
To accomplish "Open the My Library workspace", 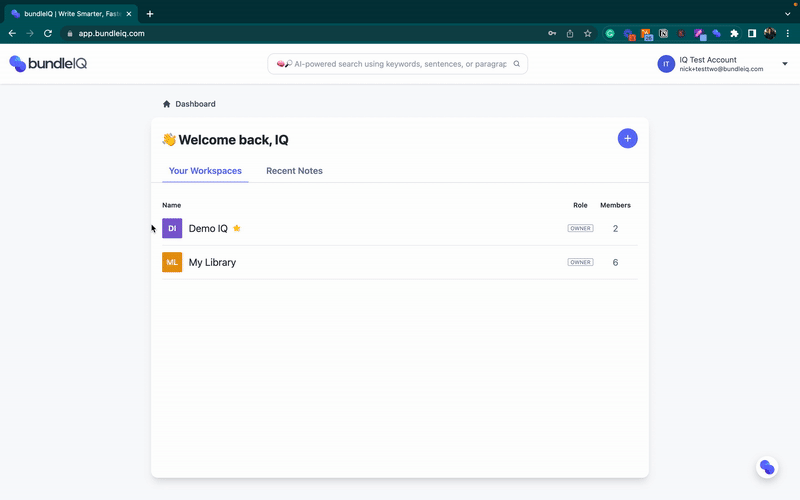I will (x=399, y=262).
